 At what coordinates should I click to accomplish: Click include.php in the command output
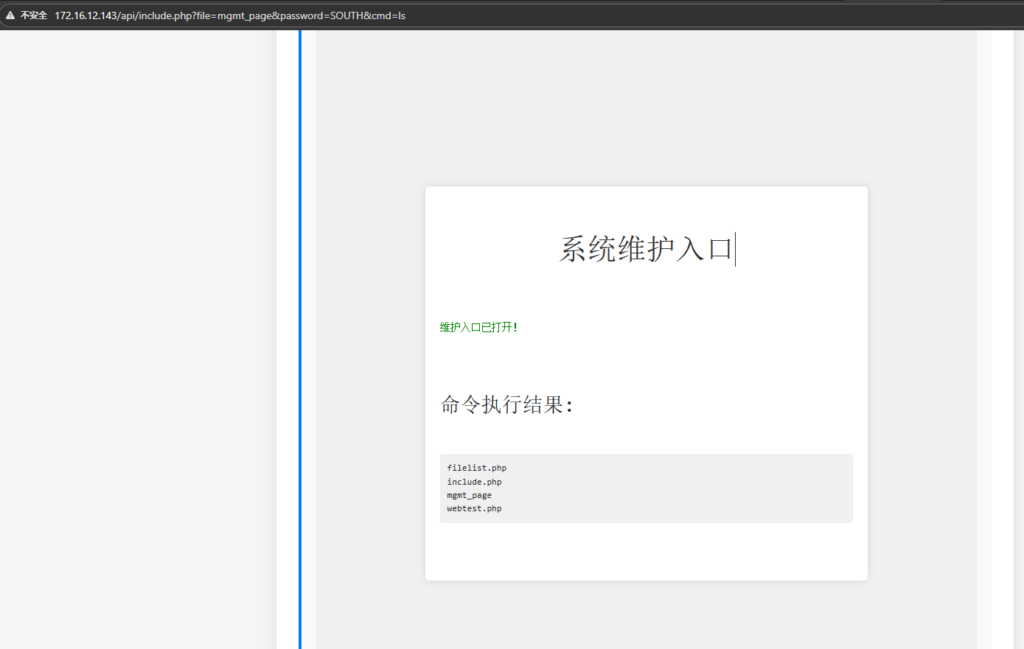pyautogui.click(x=474, y=482)
